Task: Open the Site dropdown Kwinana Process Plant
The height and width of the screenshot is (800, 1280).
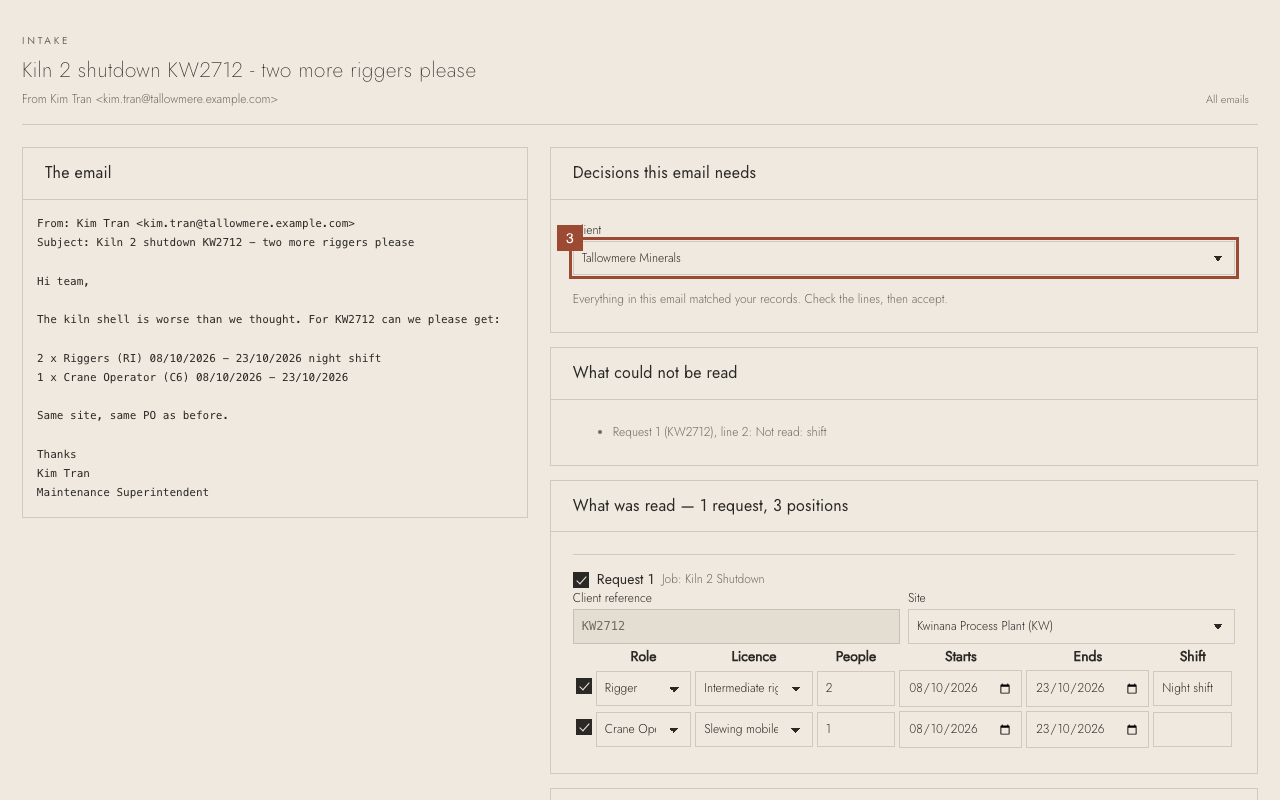Action: [1071, 626]
